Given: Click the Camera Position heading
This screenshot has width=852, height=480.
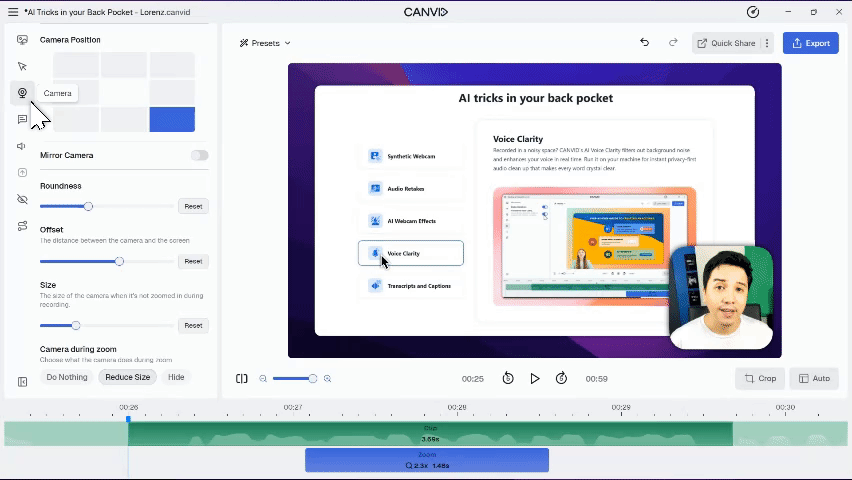Looking at the screenshot, I should pyautogui.click(x=70, y=40).
